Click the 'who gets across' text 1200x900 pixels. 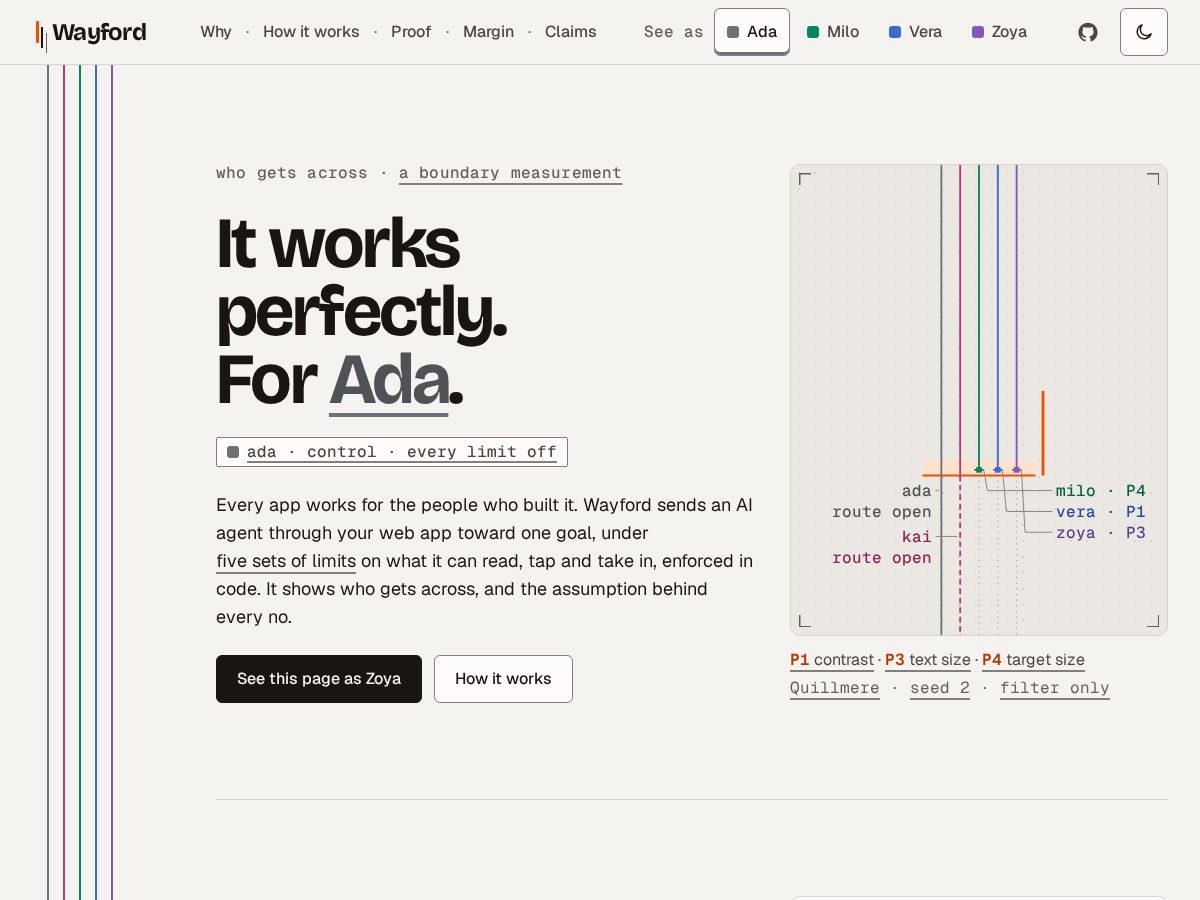click(x=292, y=174)
